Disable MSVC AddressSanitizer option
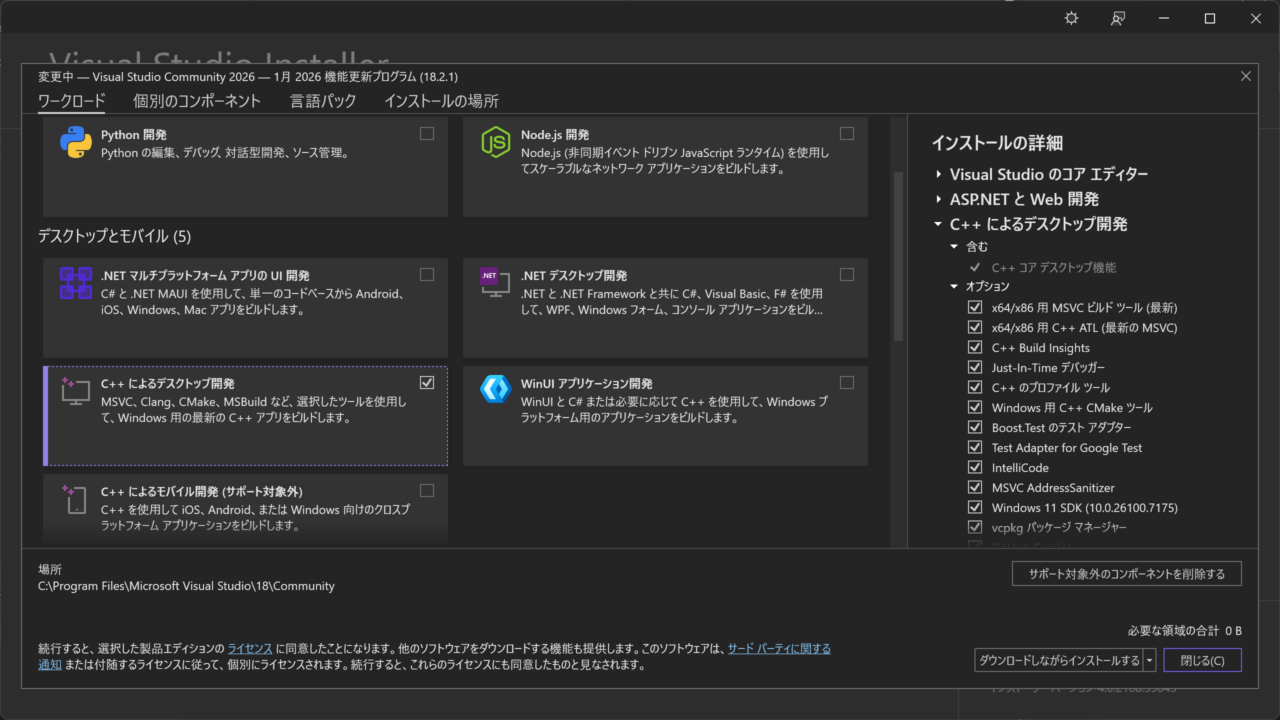Screen dimensions: 1280x720 (x=975, y=488)
